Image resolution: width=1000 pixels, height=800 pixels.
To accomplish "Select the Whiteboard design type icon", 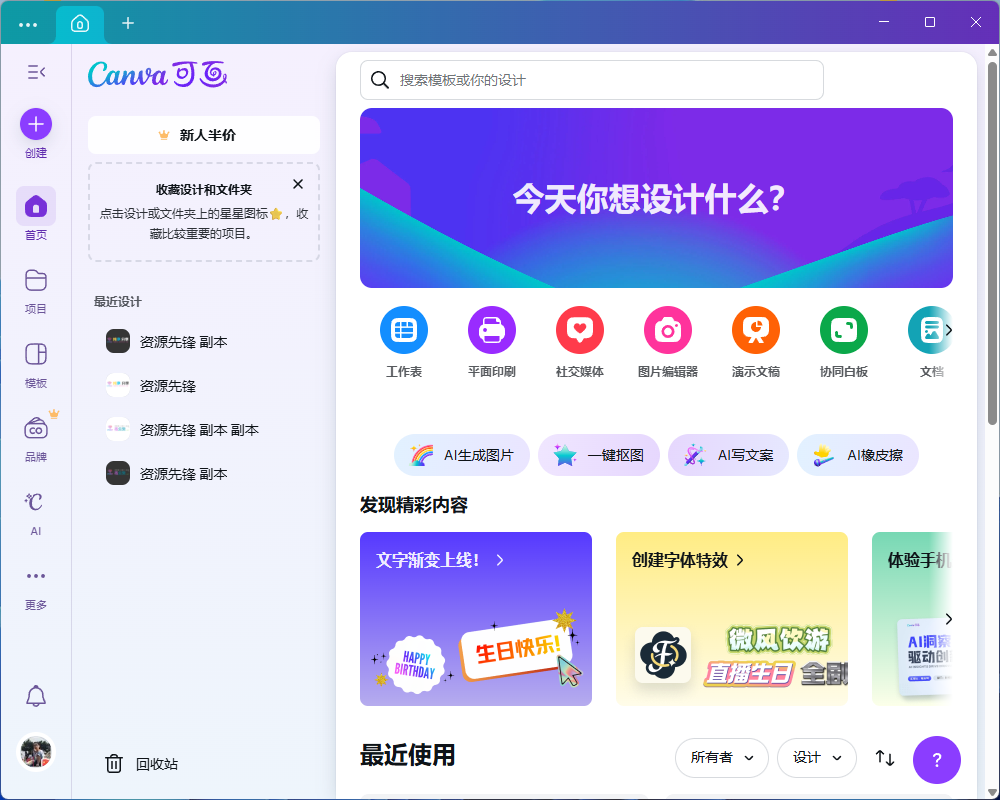I will click(x=844, y=330).
